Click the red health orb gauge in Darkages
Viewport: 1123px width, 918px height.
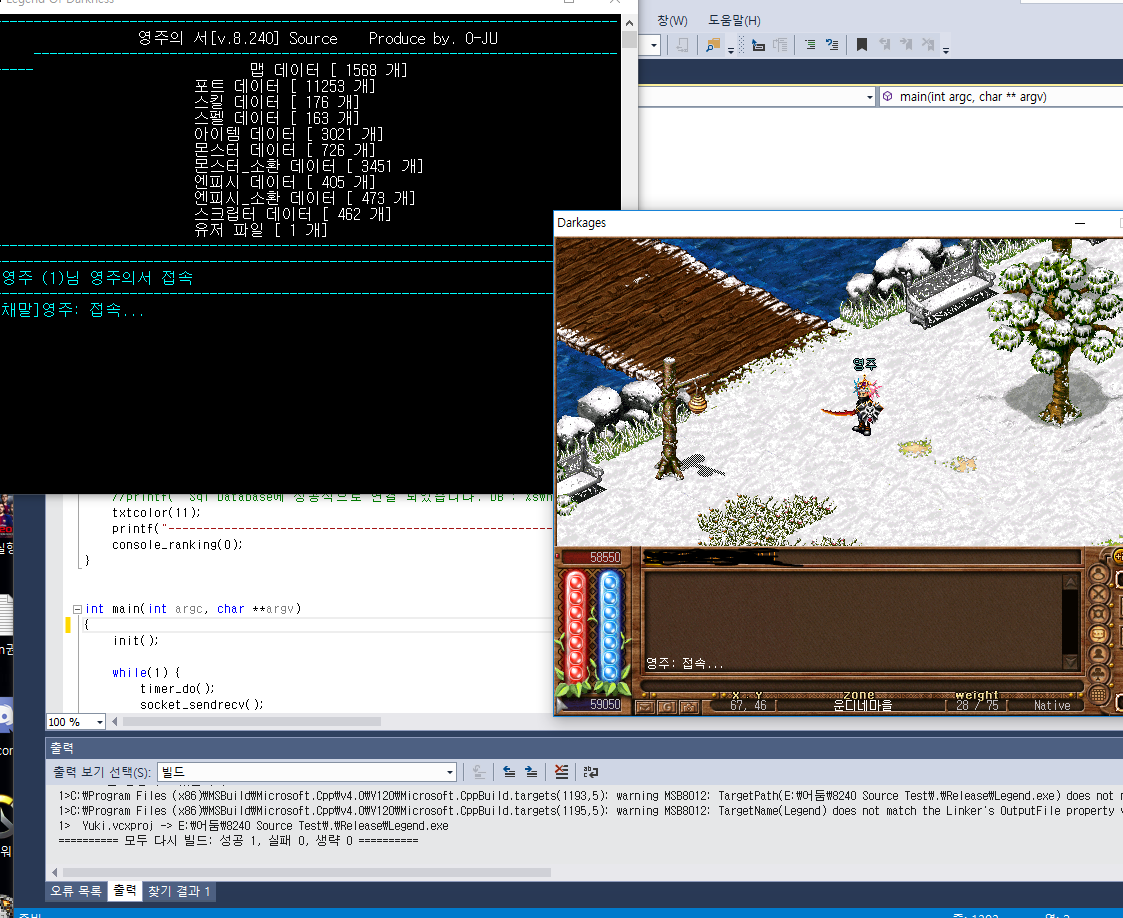tap(575, 627)
